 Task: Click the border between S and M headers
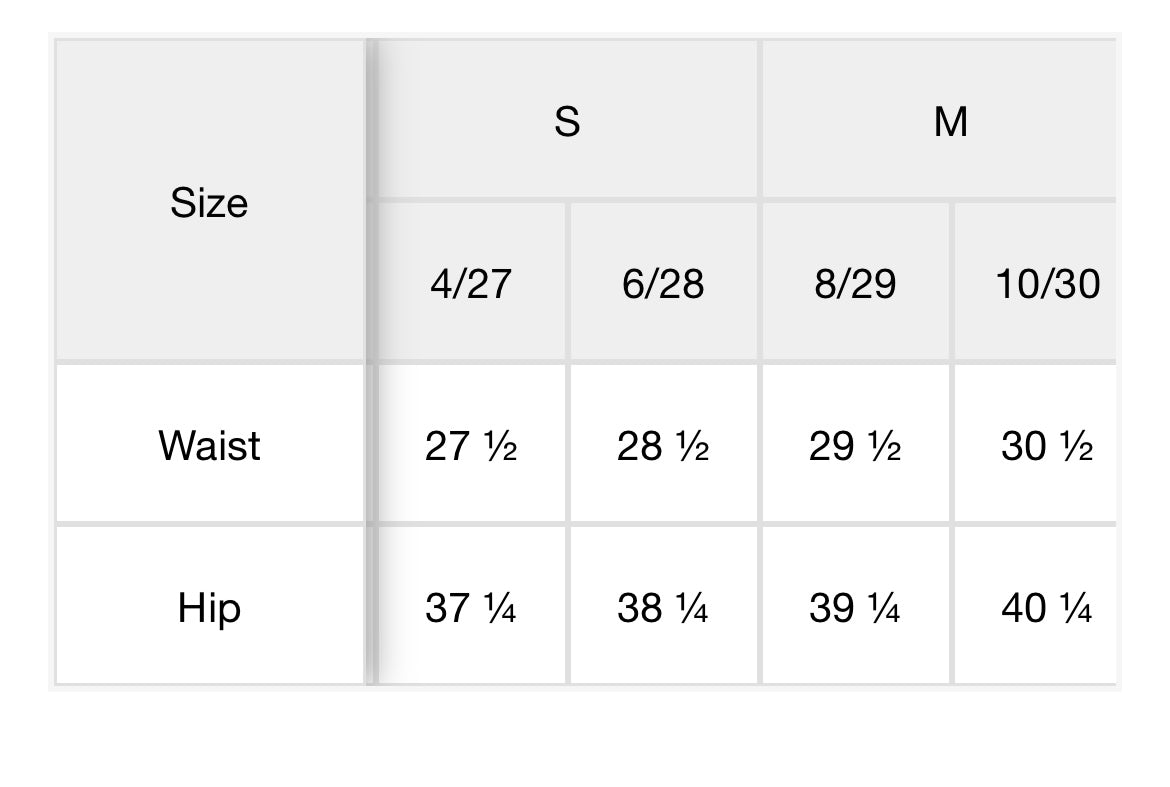tap(760, 120)
